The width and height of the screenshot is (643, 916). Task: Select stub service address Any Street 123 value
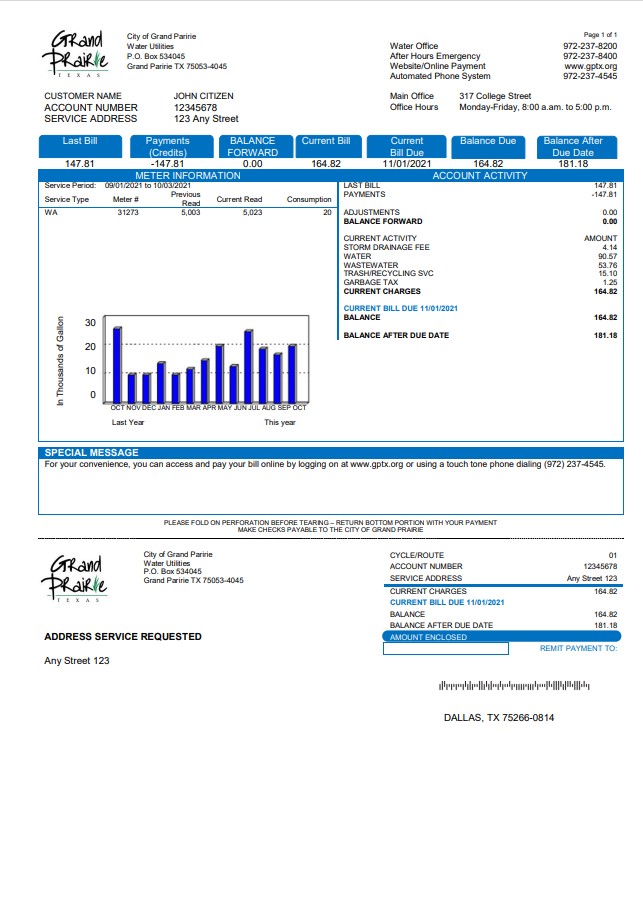coord(592,578)
